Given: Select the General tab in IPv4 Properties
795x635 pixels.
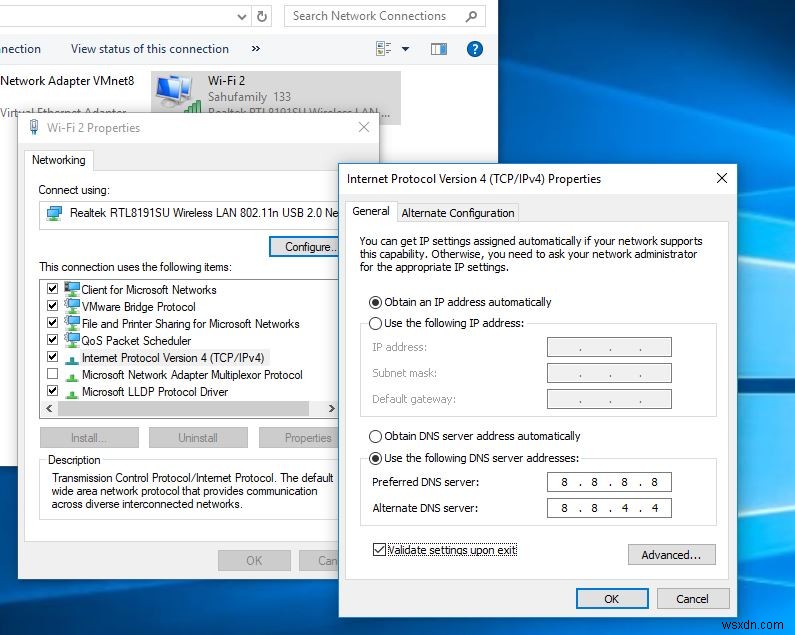Looking at the screenshot, I should pos(371,211).
